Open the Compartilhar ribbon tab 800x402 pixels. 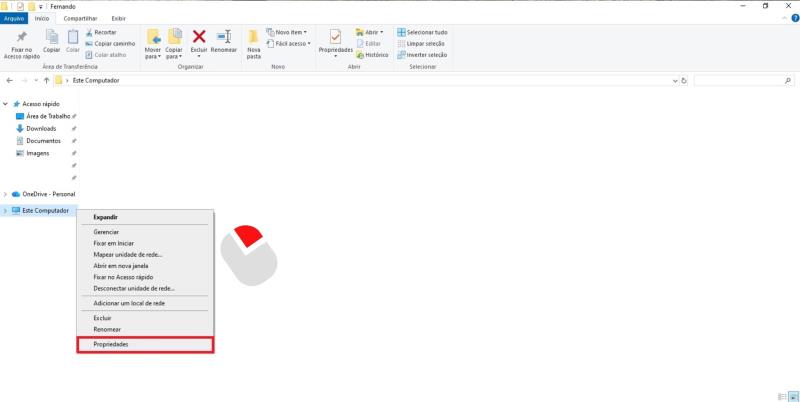[x=81, y=18]
